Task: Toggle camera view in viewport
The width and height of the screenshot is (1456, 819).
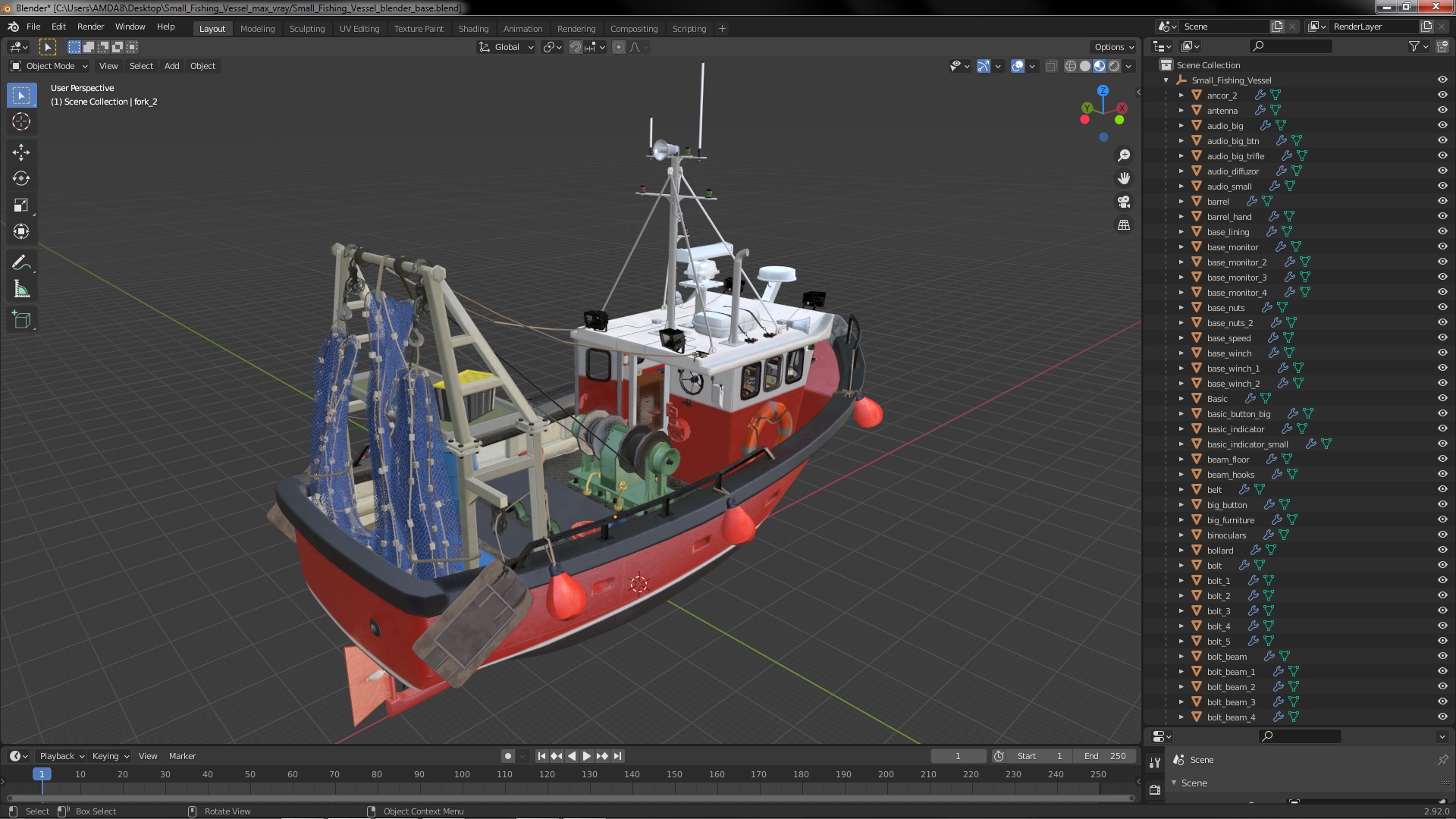Action: click(x=1124, y=202)
